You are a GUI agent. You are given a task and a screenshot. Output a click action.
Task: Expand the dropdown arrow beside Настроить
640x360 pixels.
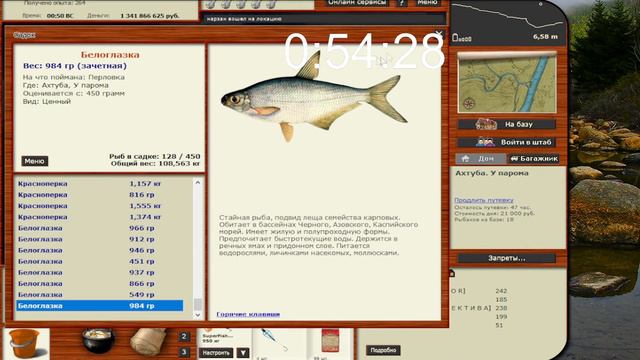coord(243,353)
